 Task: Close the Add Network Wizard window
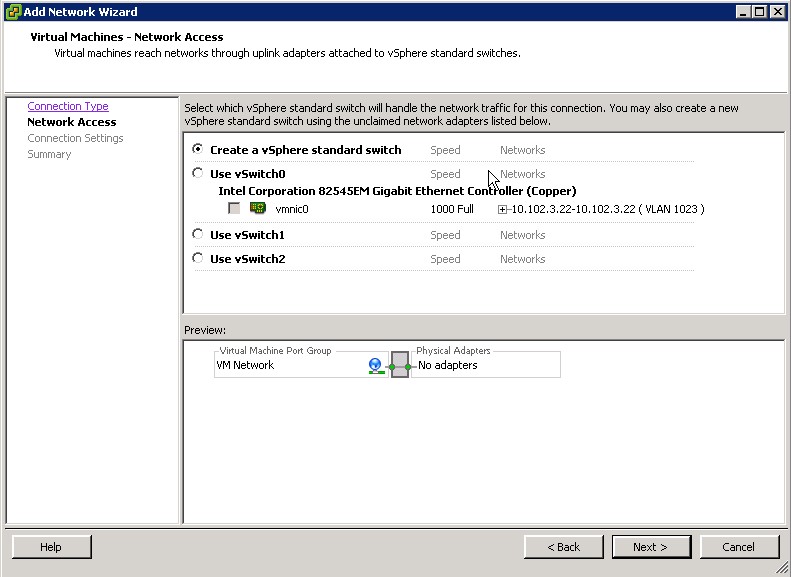[777, 12]
